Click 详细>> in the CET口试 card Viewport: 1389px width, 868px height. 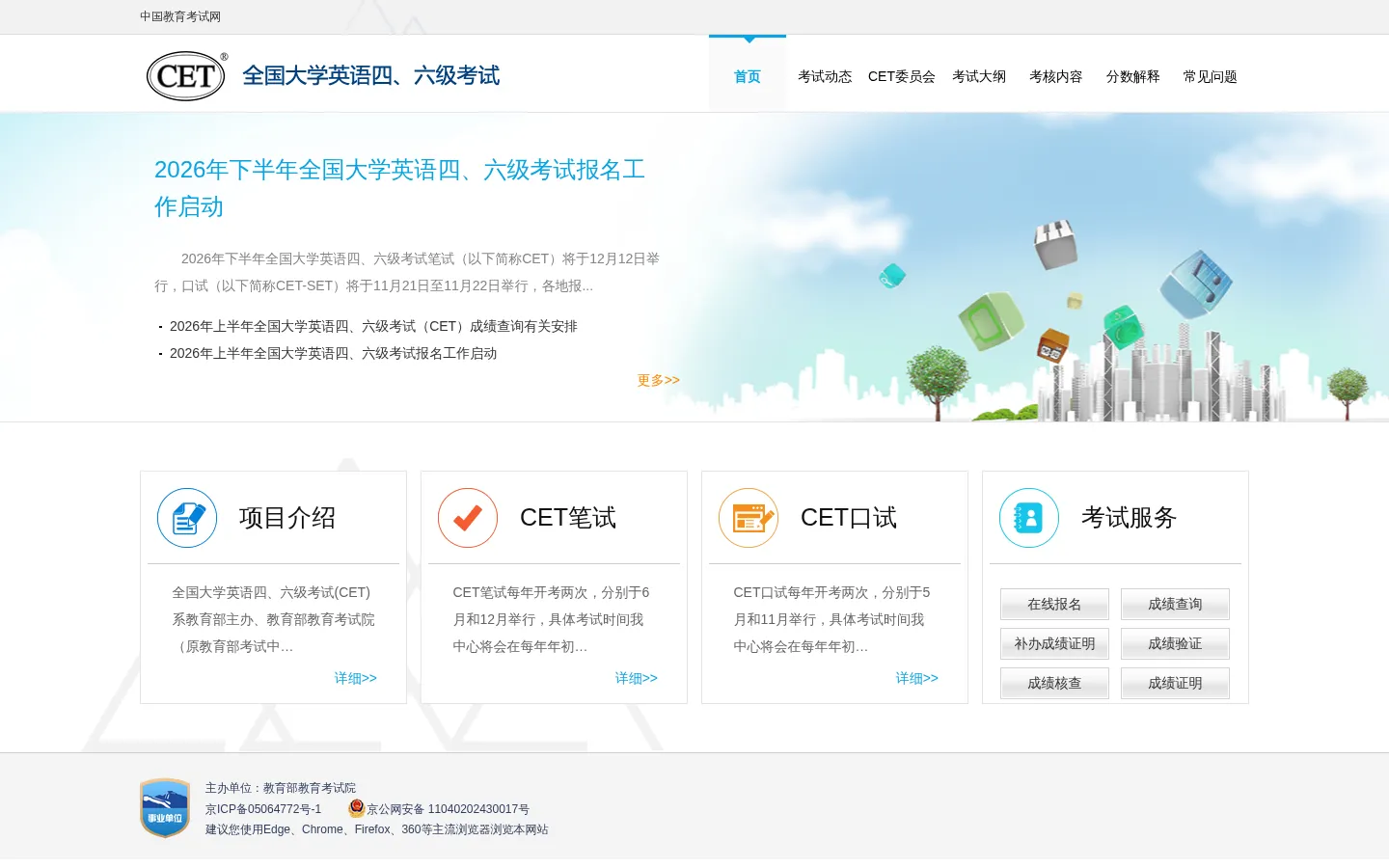tap(917, 678)
